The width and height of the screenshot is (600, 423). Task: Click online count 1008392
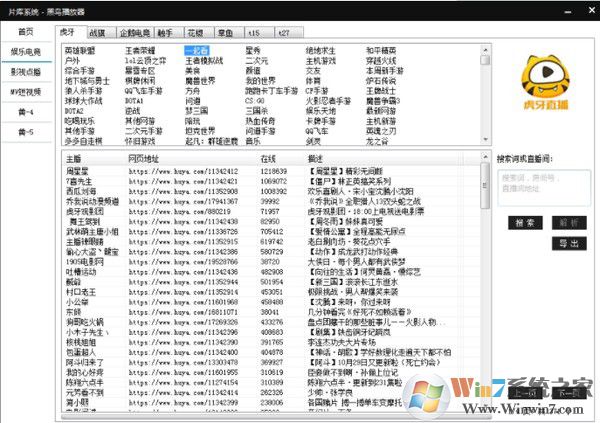(x=274, y=191)
